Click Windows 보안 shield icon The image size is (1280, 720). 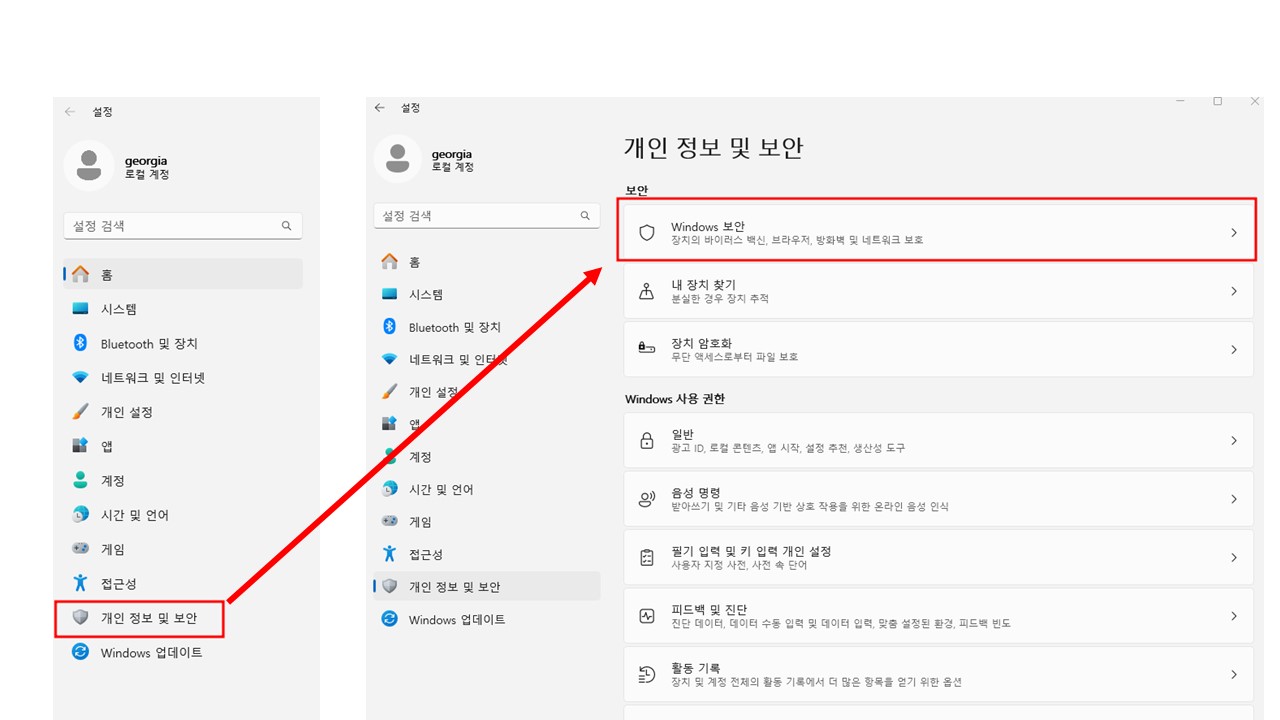647,232
